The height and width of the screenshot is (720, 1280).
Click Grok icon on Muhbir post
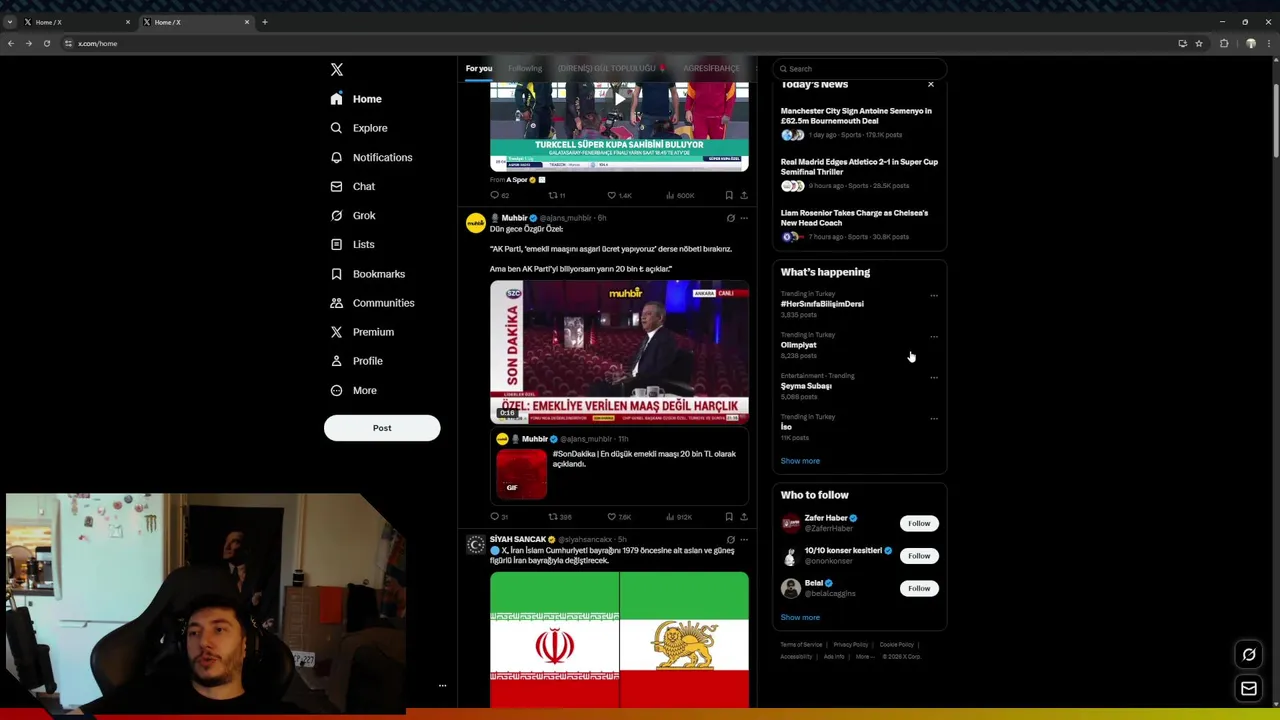click(x=730, y=218)
